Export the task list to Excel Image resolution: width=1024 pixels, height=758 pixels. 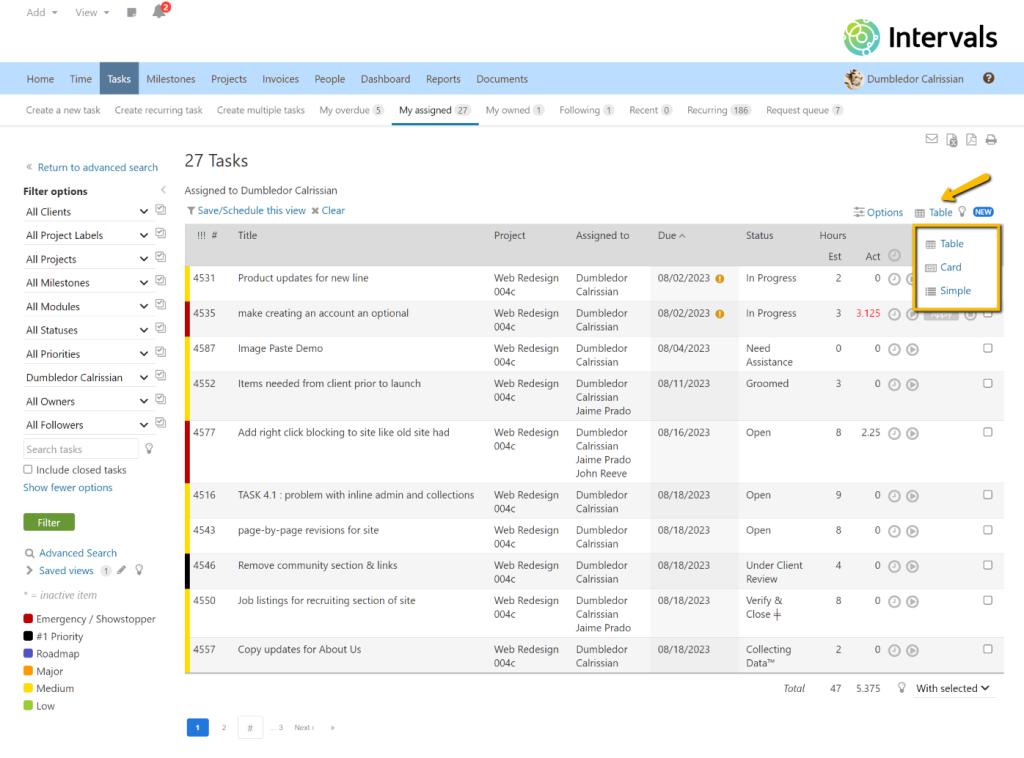pyautogui.click(x=951, y=140)
